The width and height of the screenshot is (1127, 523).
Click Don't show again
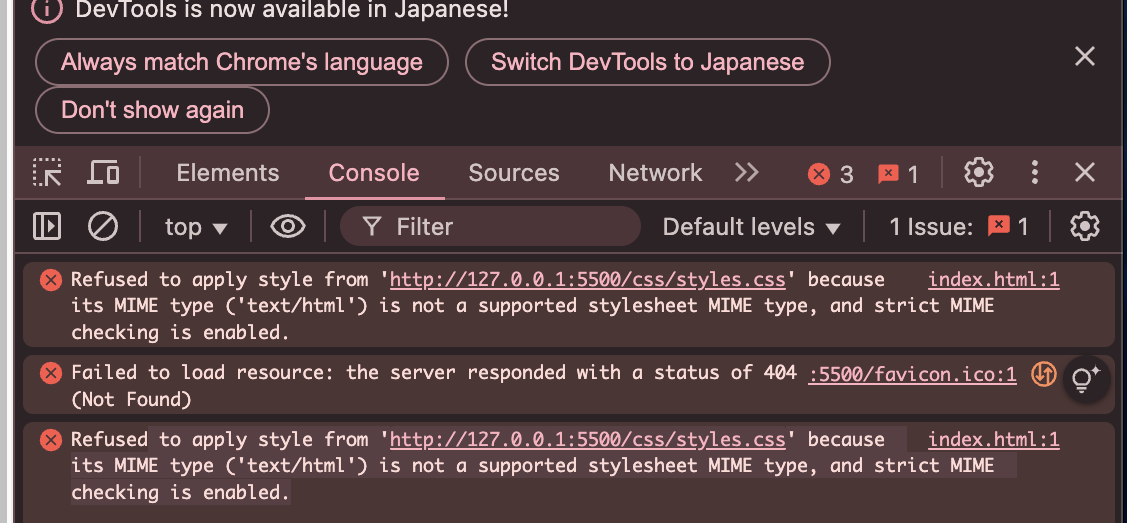(x=152, y=110)
